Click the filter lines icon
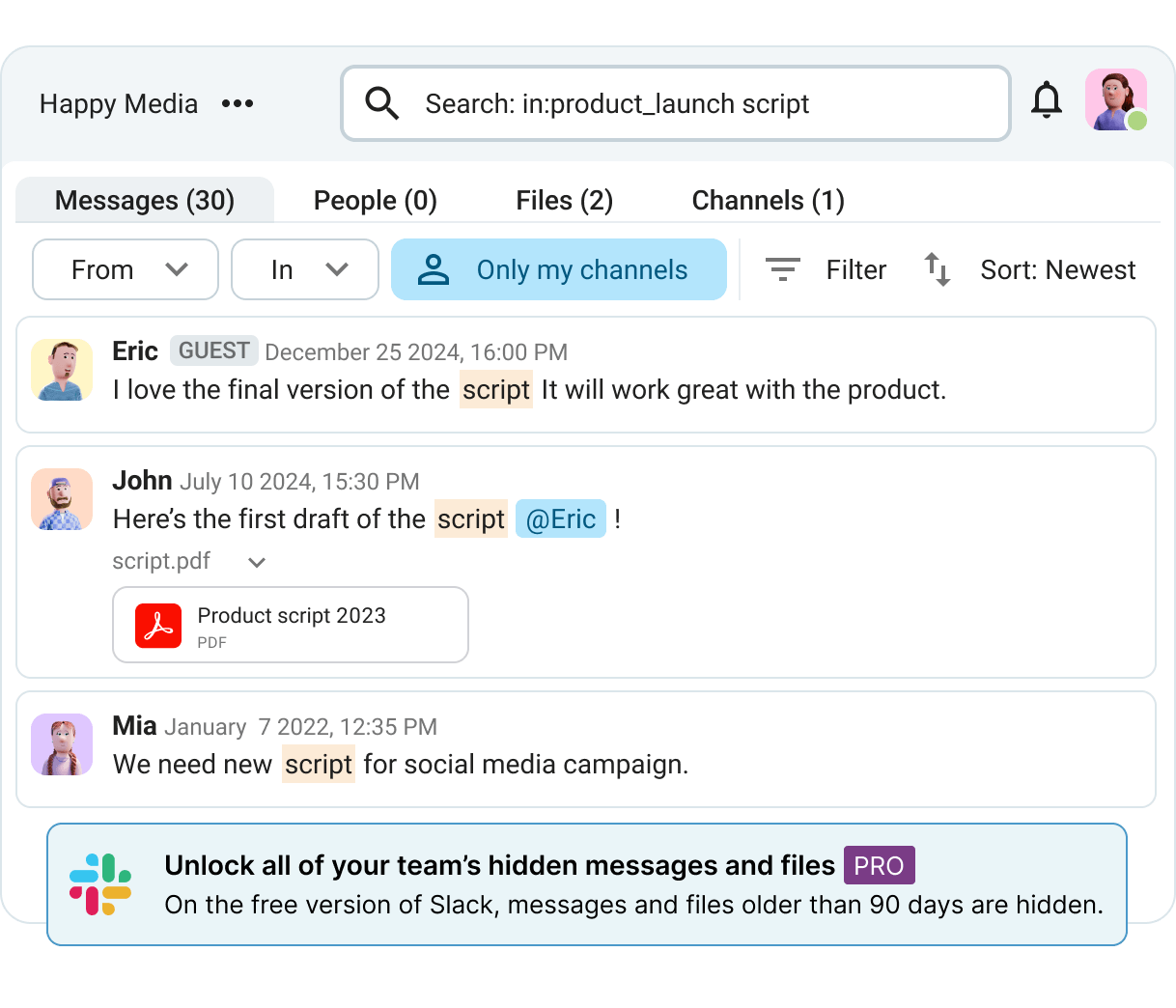 pyautogui.click(x=782, y=269)
